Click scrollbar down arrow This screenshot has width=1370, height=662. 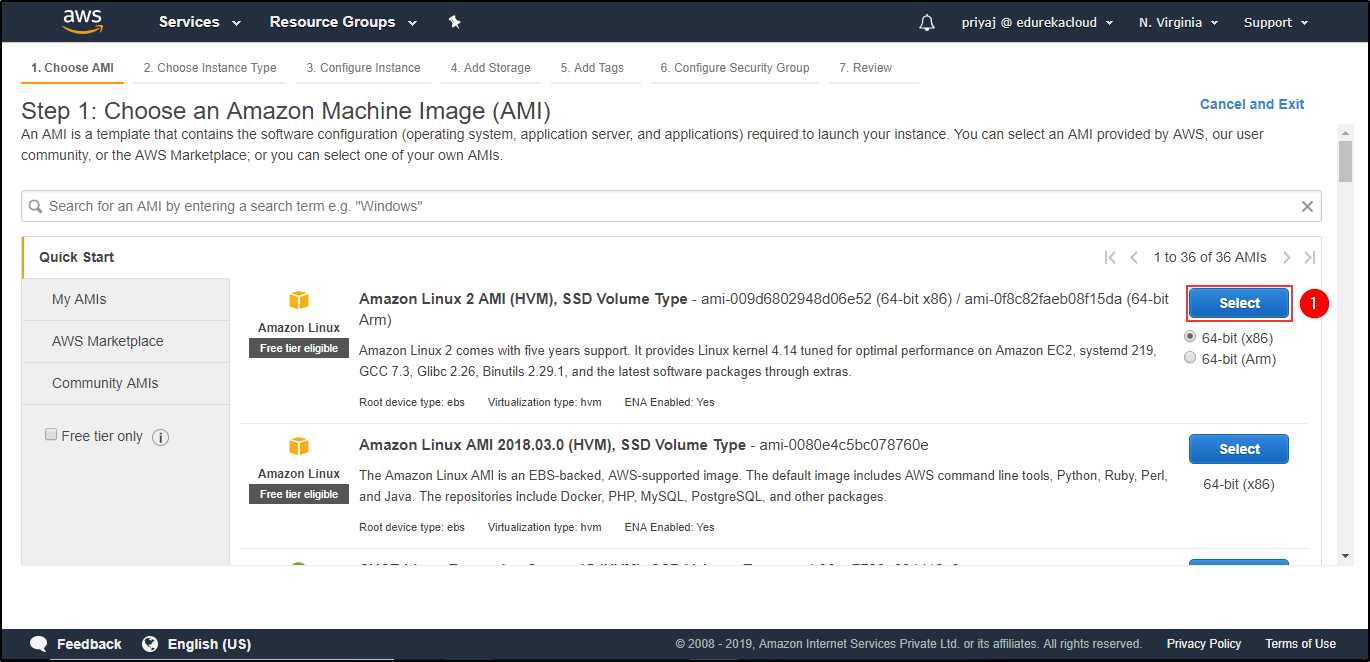tap(1345, 556)
